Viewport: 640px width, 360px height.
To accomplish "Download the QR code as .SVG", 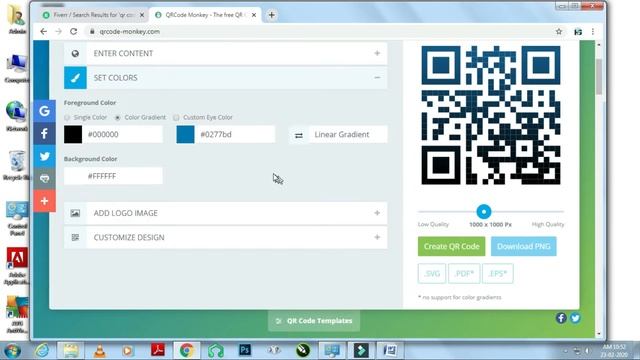I will (432, 273).
